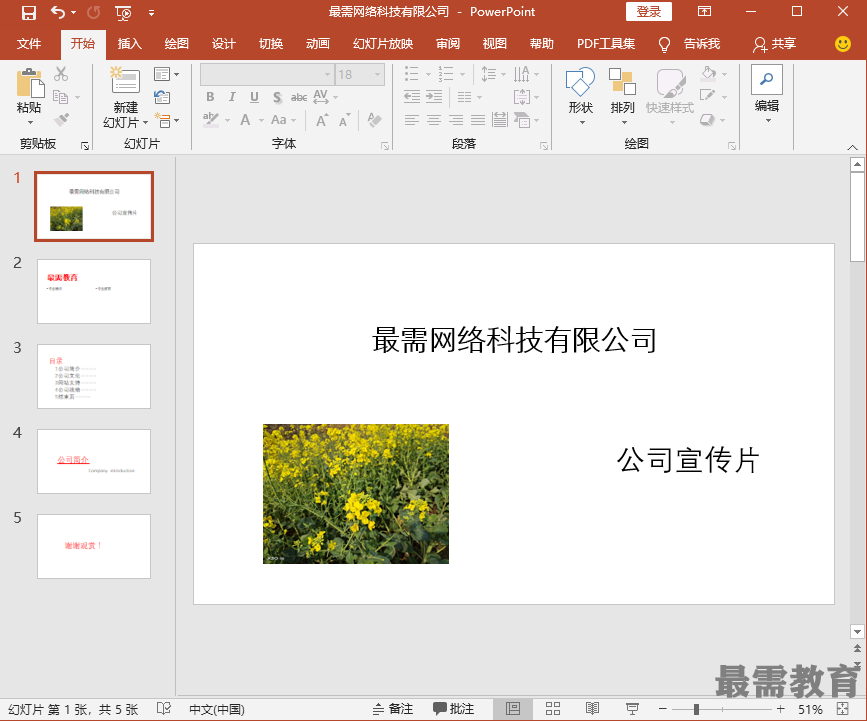The width and height of the screenshot is (867, 721).
Task: Switch to the 动画 animations tab
Action: click(x=318, y=44)
